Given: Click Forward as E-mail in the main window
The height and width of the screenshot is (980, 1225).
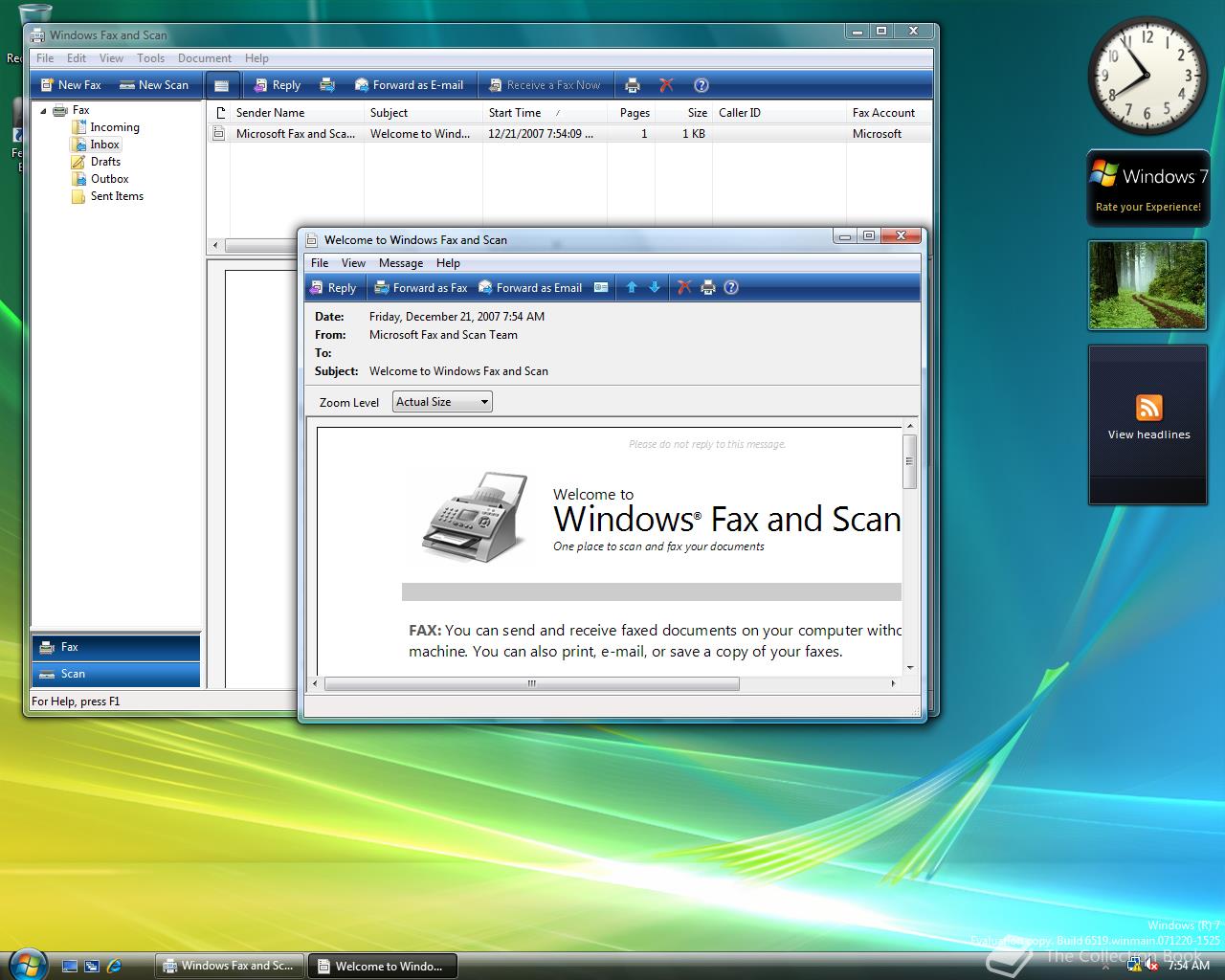Looking at the screenshot, I should point(409,85).
